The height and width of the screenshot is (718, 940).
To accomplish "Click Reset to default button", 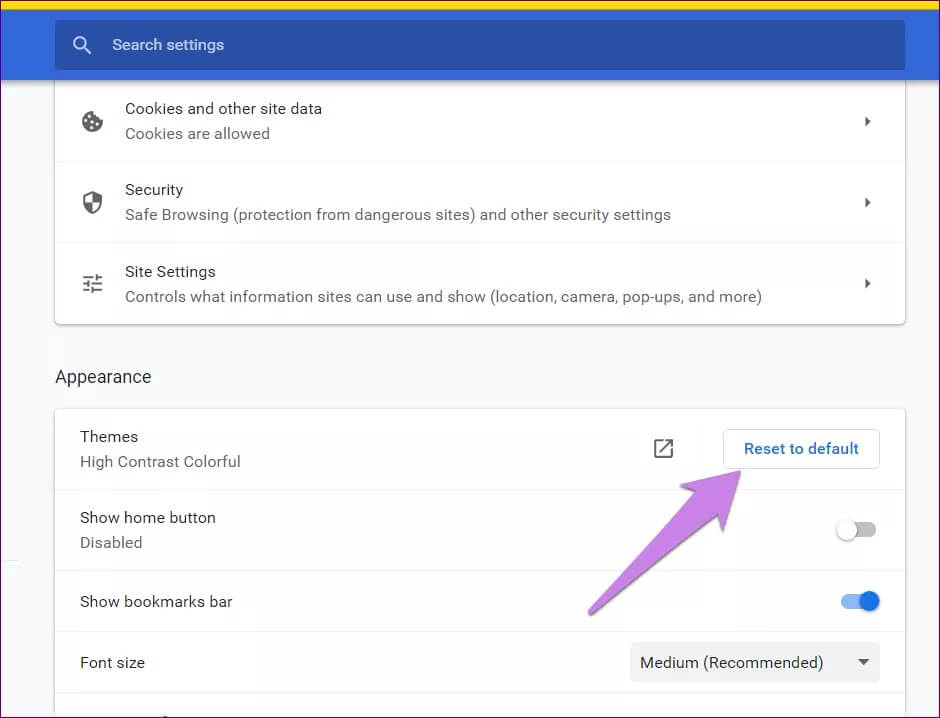I will pyautogui.click(x=801, y=449).
